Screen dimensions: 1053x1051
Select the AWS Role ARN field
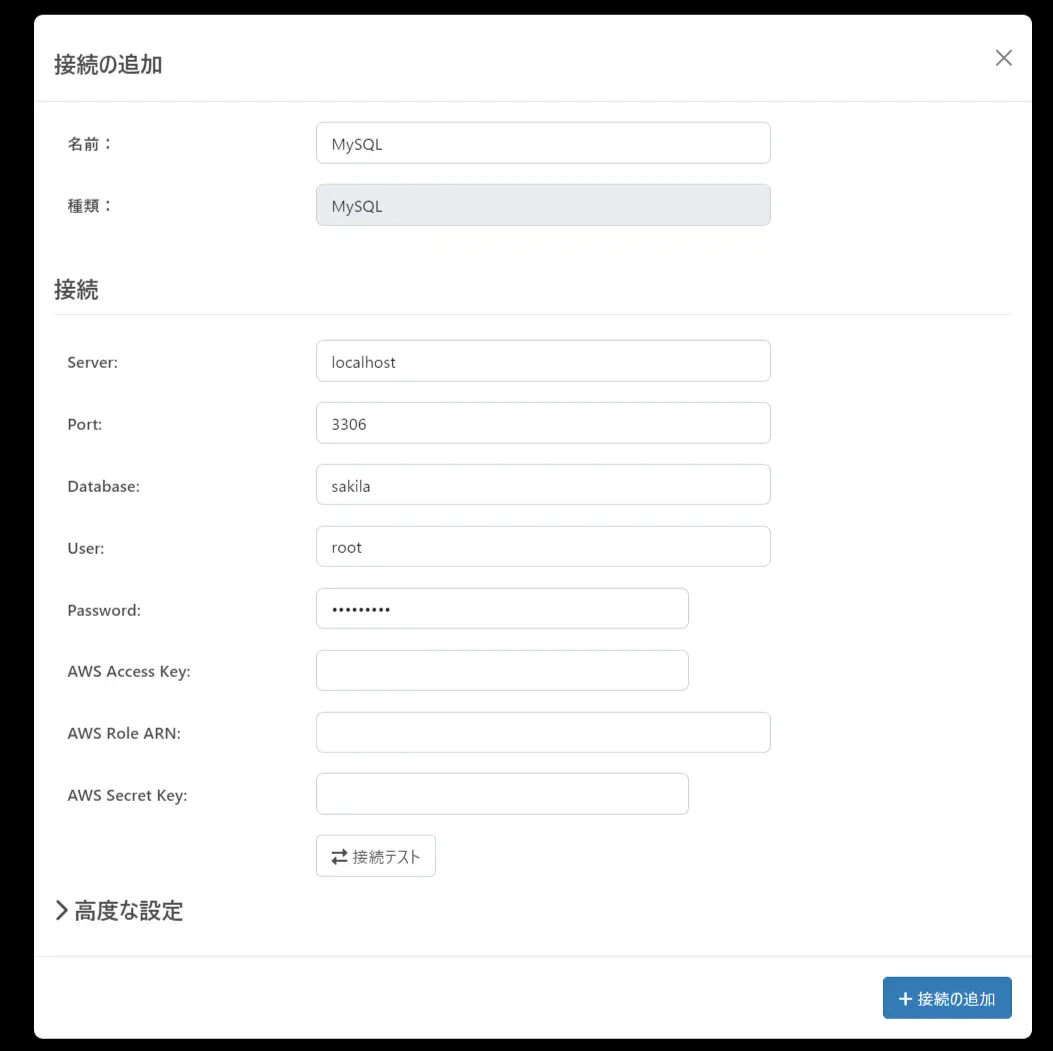click(x=543, y=732)
